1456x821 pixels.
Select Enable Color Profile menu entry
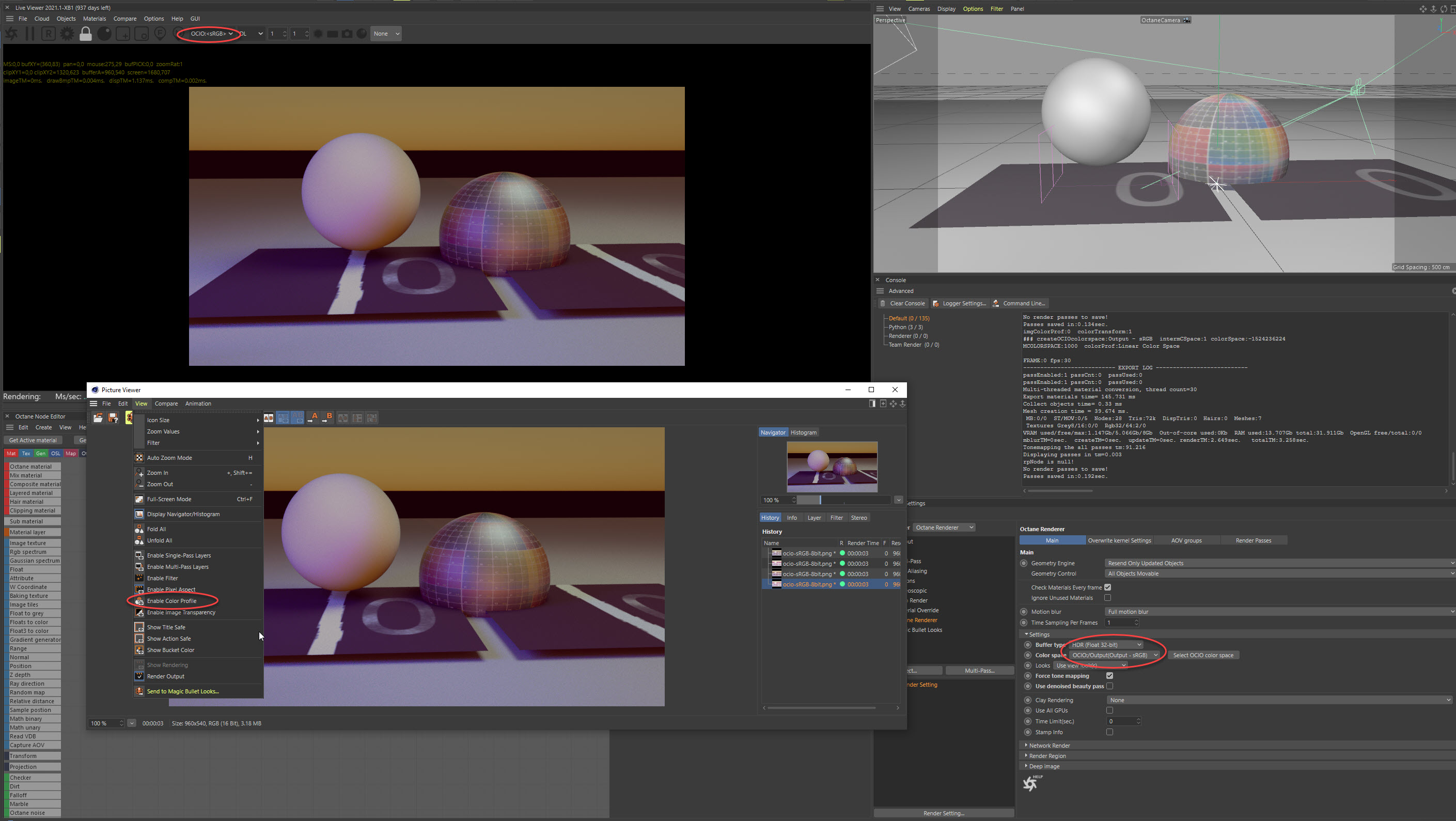coord(172,600)
